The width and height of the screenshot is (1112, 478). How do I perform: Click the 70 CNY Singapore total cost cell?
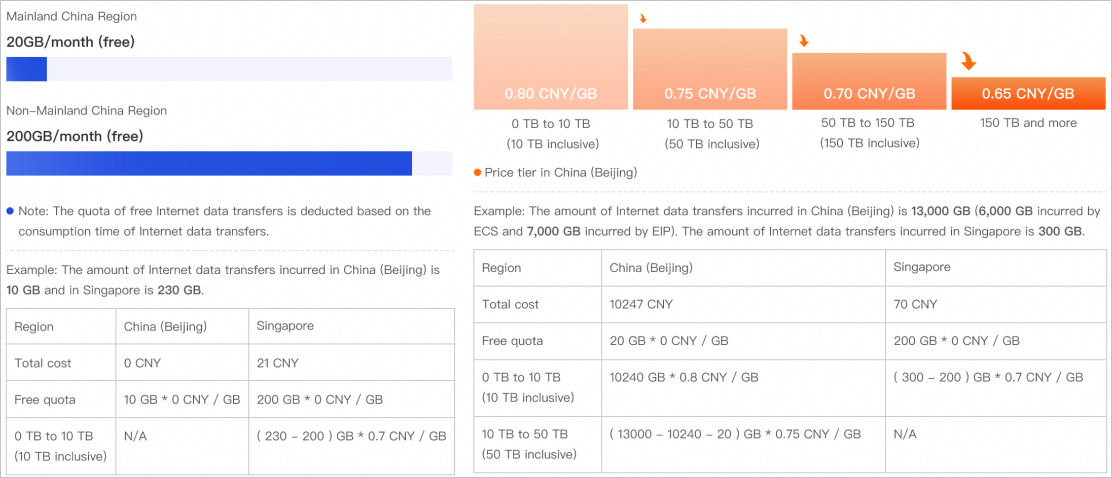(x=996, y=304)
